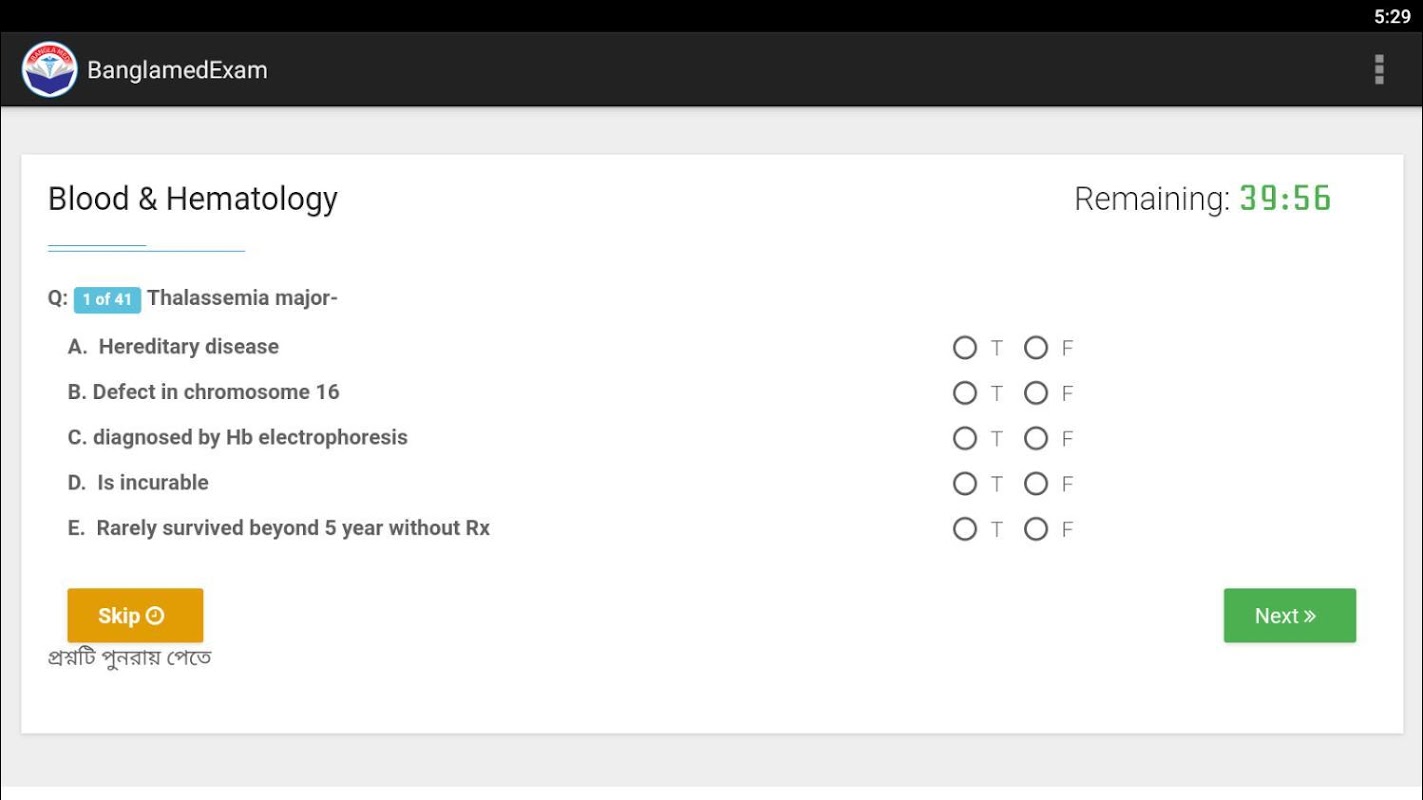Tap the Remaining countdown timer
The height and width of the screenshot is (800, 1423).
point(1285,199)
